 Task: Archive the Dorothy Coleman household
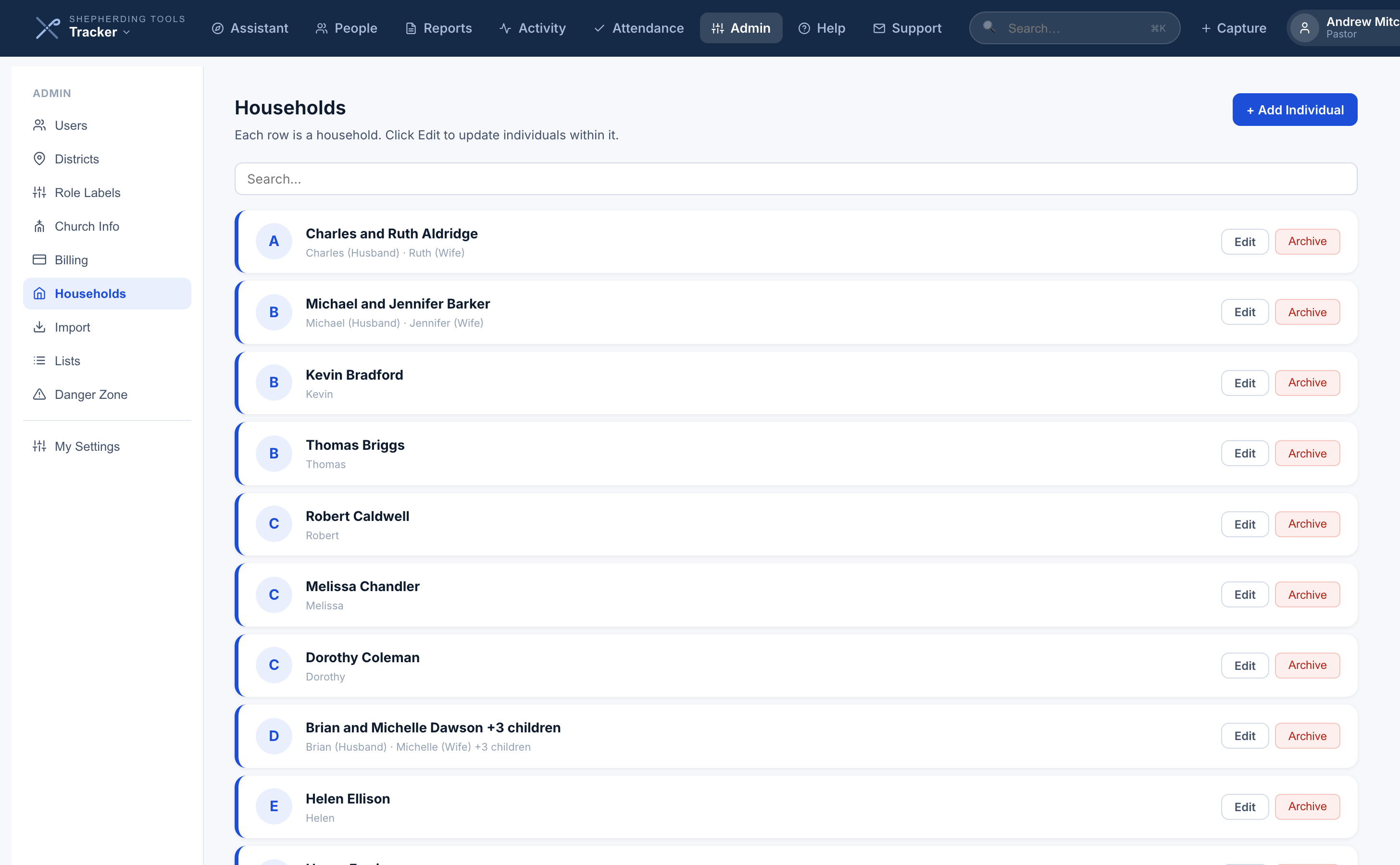point(1307,666)
